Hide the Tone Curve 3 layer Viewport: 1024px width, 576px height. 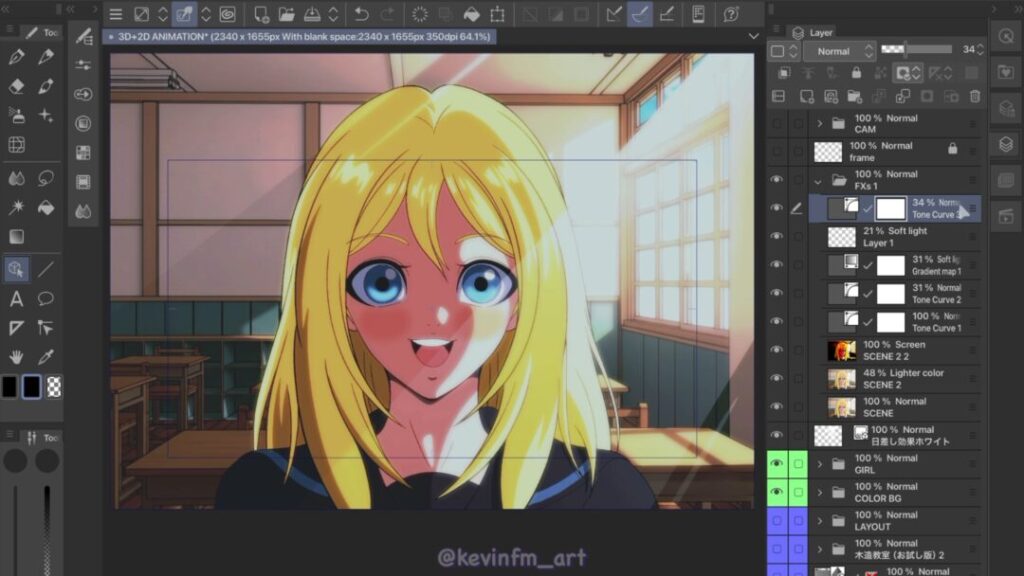pyautogui.click(x=776, y=208)
